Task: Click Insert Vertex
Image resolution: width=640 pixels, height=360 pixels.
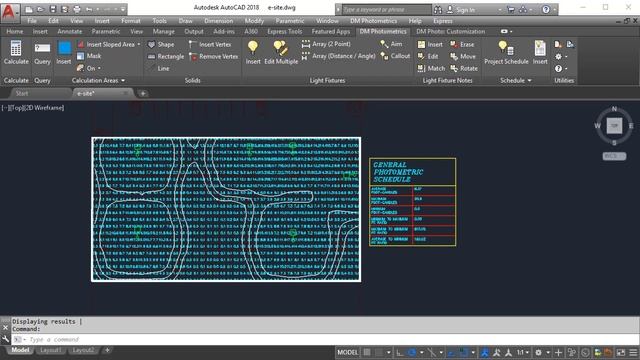Action: tap(210, 44)
